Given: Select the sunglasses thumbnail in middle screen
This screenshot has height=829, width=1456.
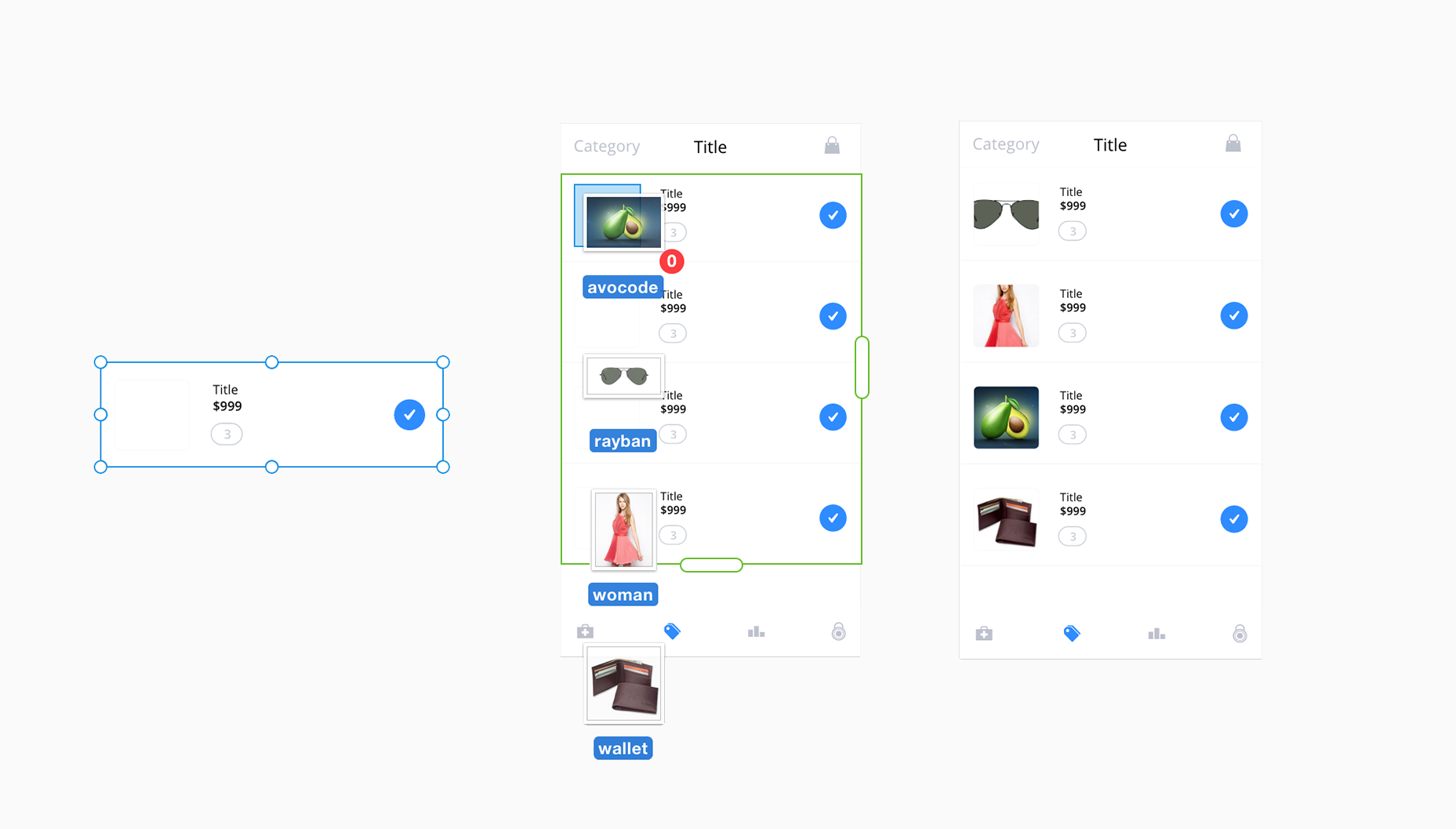Looking at the screenshot, I should (x=623, y=376).
